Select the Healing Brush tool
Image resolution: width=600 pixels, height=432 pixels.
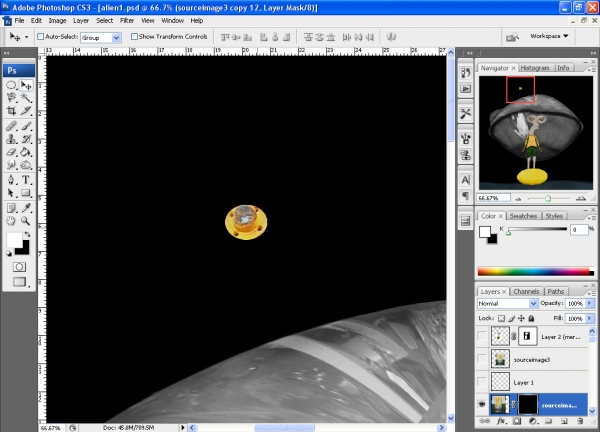11,126
